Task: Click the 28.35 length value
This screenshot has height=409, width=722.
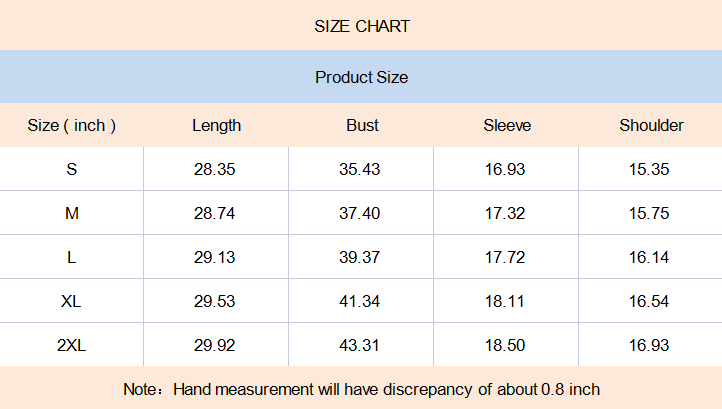Action: [215, 169]
